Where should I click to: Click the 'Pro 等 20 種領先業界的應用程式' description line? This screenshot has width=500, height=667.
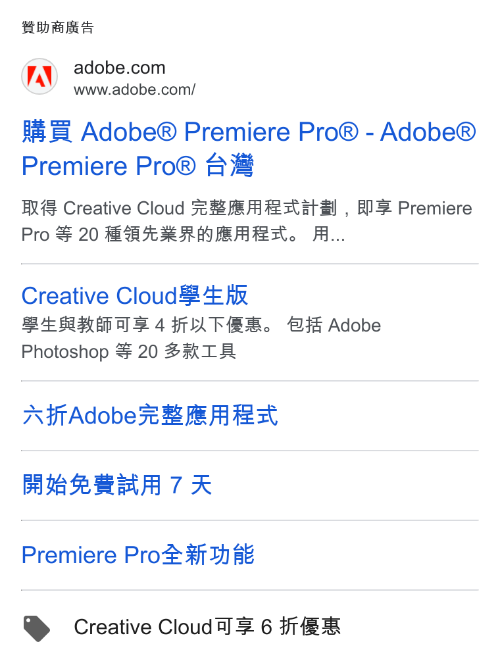click(x=160, y=234)
